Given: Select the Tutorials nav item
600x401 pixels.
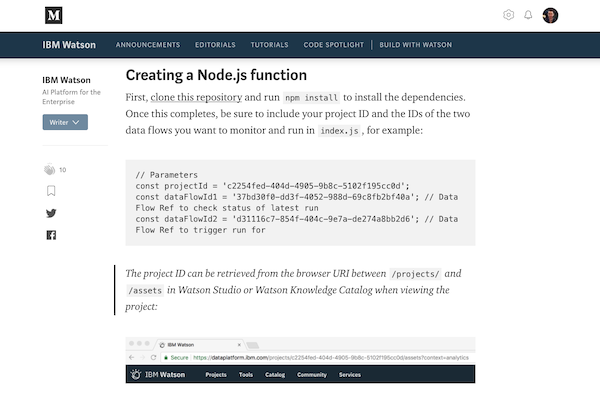Looking at the screenshot, I should click(x=269, y=45).
